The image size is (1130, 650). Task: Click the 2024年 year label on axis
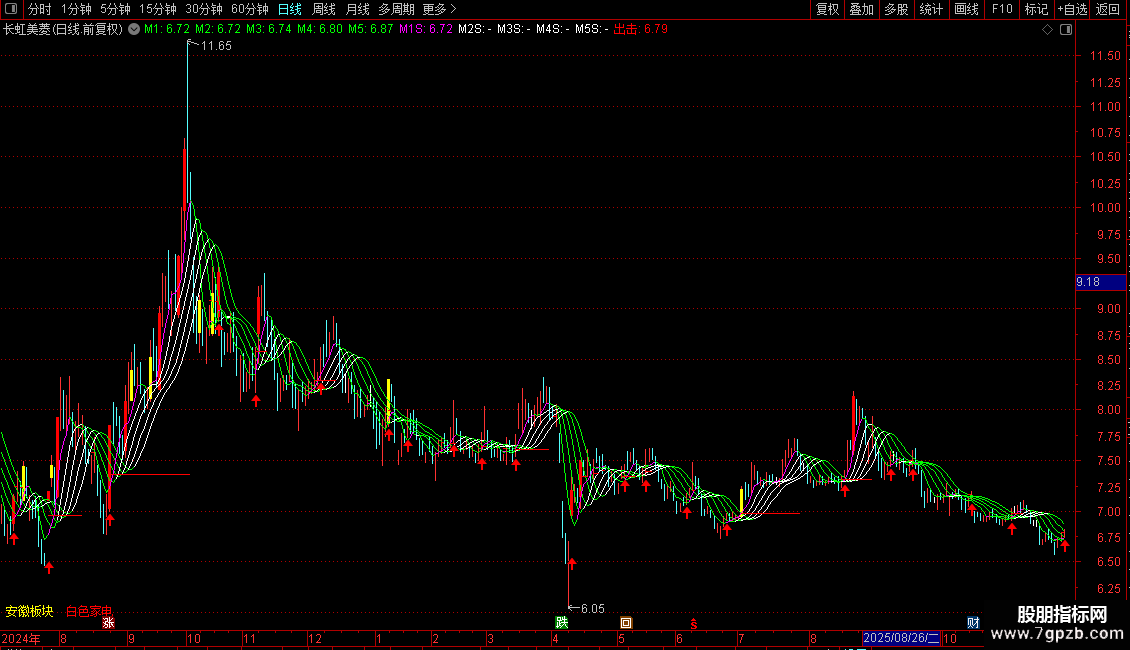pos(21,638)
